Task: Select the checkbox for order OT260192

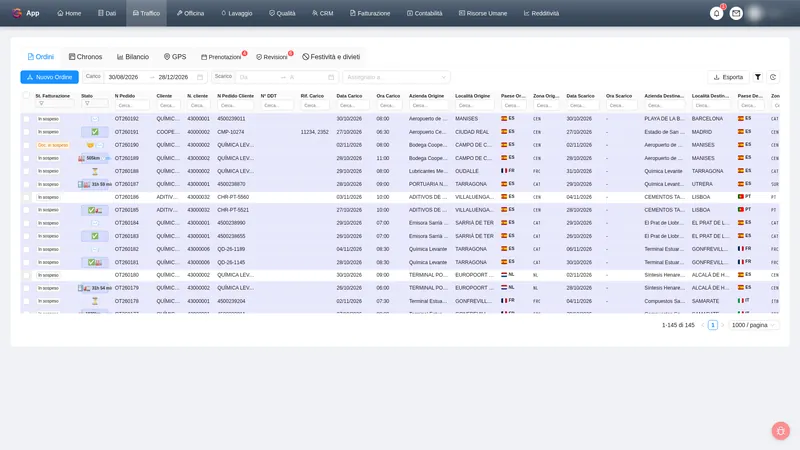Action: pyautogui.click(x=27, y=119)
